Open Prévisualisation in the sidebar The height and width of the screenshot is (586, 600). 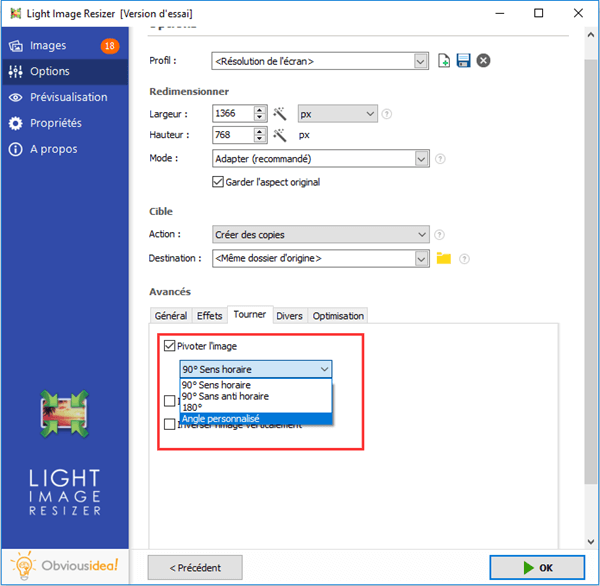64,97
